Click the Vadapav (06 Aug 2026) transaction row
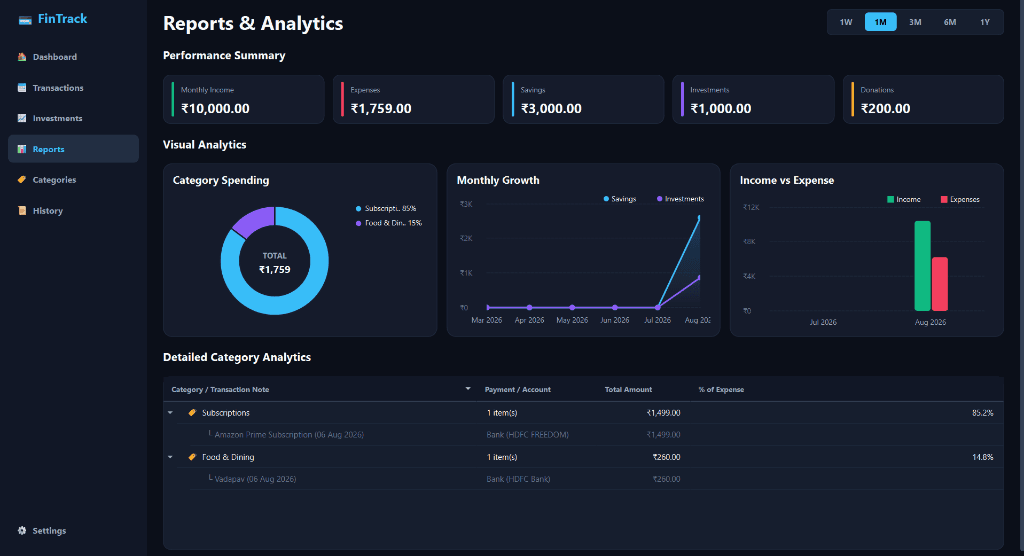Viewport: 1024px width, 556px height. coord(583,479)
